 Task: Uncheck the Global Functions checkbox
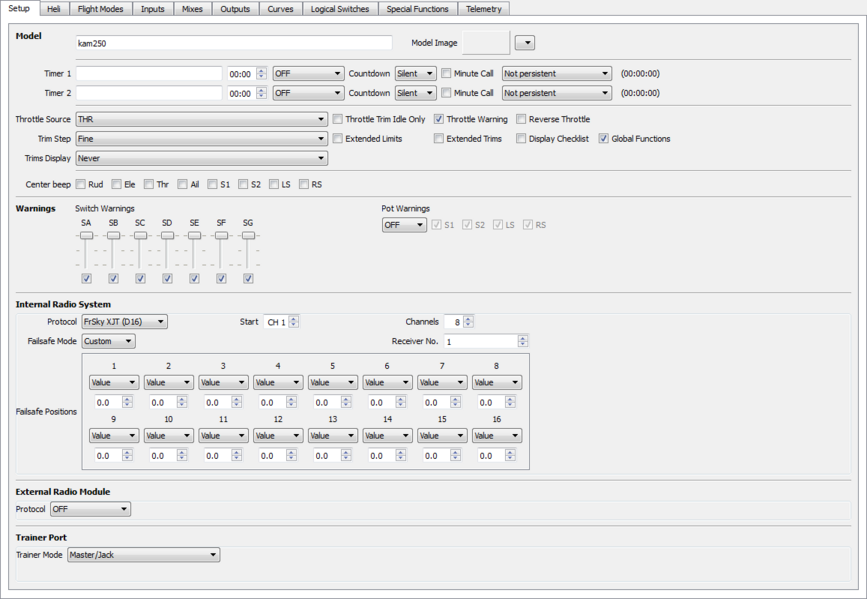(x=604, y=139)
